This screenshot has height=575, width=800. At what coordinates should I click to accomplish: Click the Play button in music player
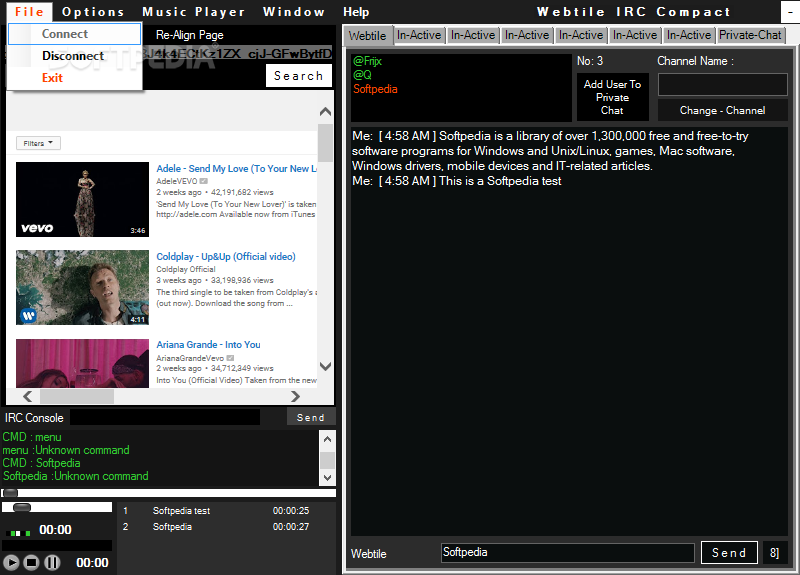pos(11,562)
